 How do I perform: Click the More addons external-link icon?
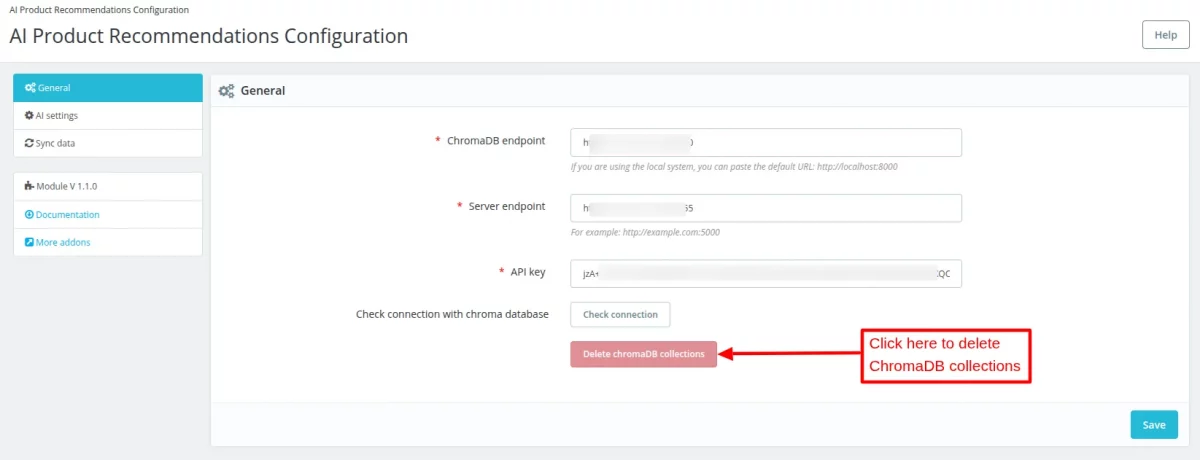coord(29,242)
